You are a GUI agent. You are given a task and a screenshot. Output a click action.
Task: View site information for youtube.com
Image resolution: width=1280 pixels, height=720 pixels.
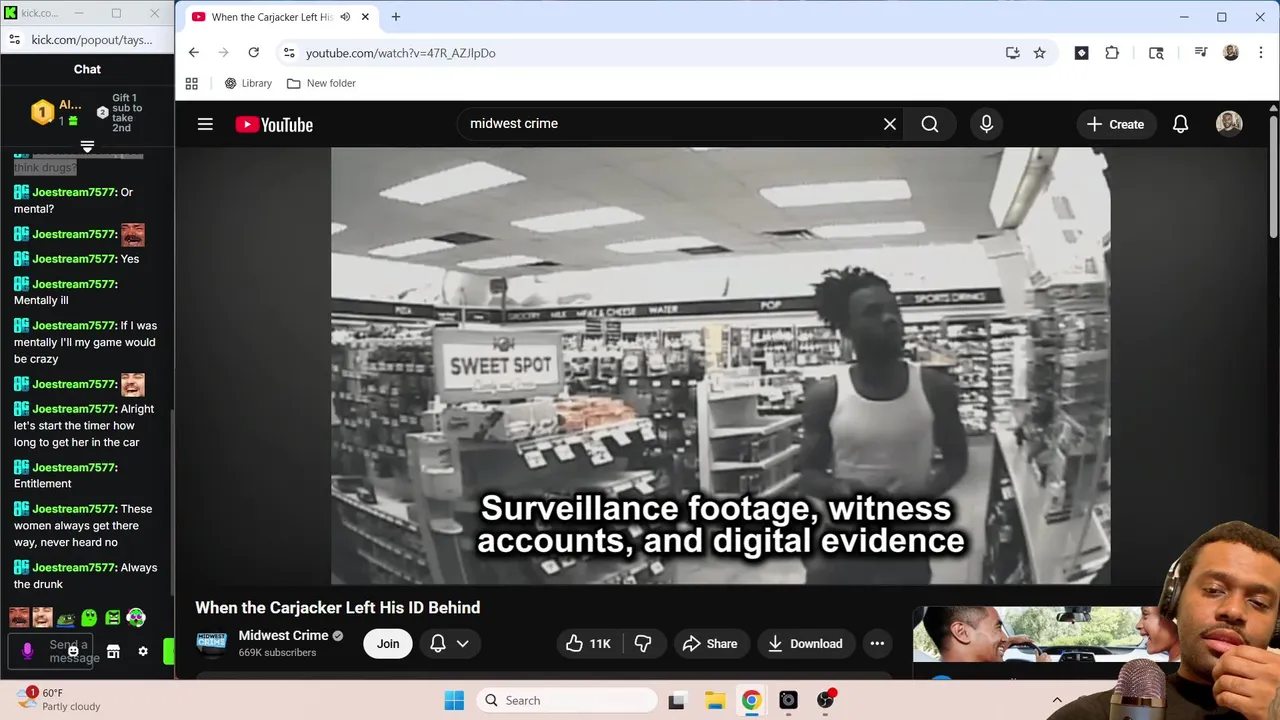289,53
